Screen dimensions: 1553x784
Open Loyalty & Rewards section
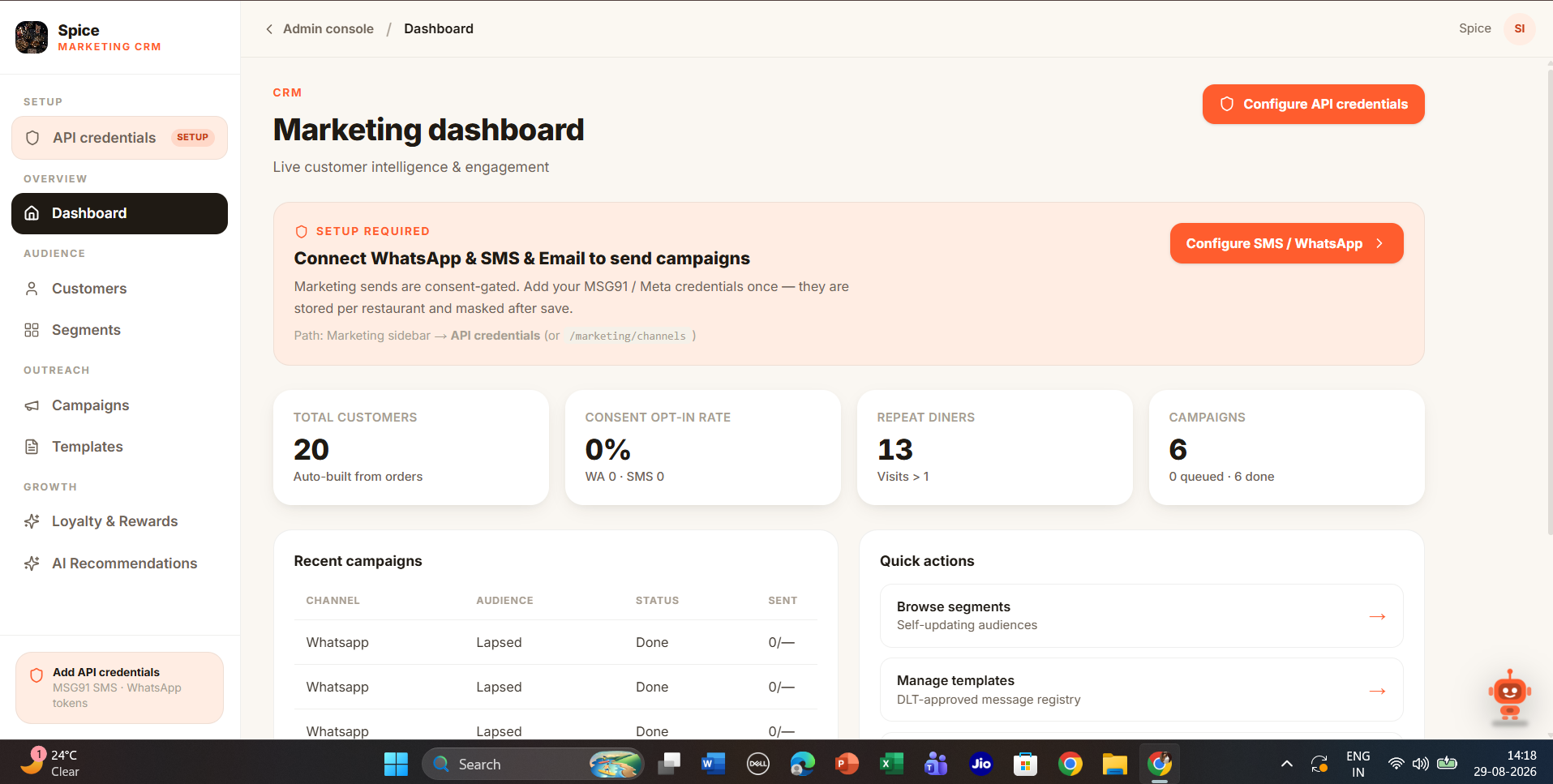click(x=119, y=521)
